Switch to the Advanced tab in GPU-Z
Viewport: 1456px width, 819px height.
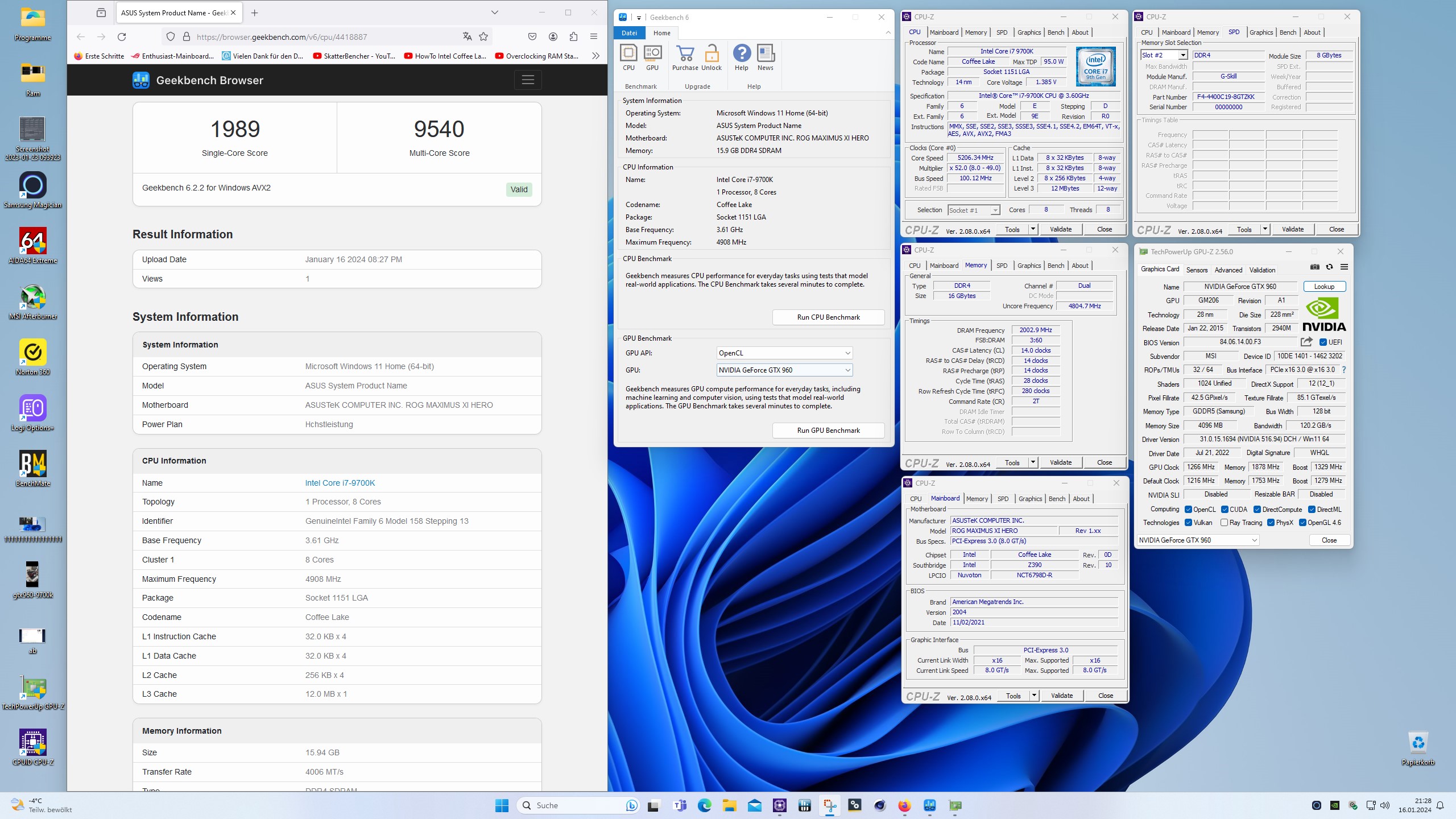click(x=1228, y=270)
